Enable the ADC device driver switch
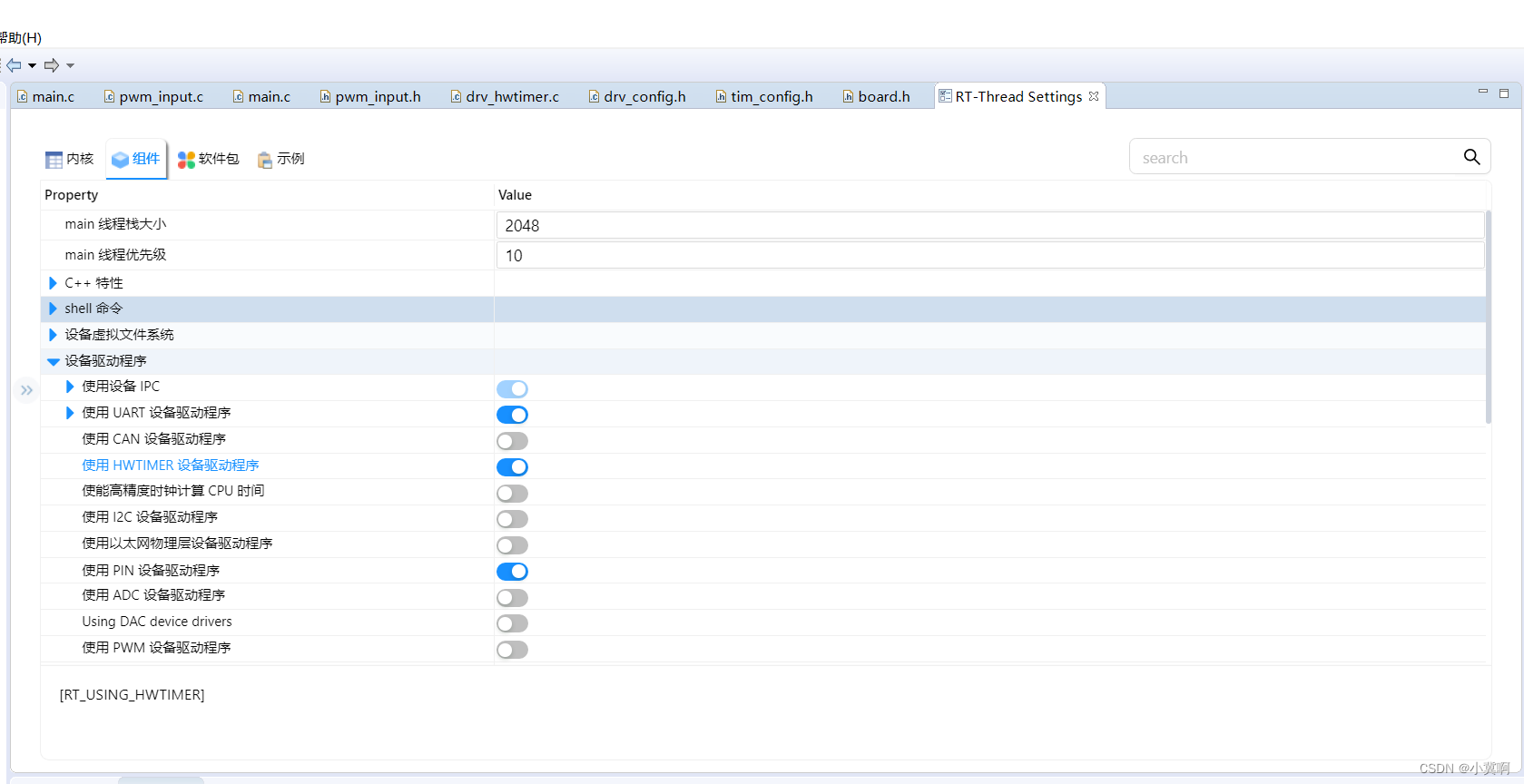1524x784 pixels. point(512,598)
